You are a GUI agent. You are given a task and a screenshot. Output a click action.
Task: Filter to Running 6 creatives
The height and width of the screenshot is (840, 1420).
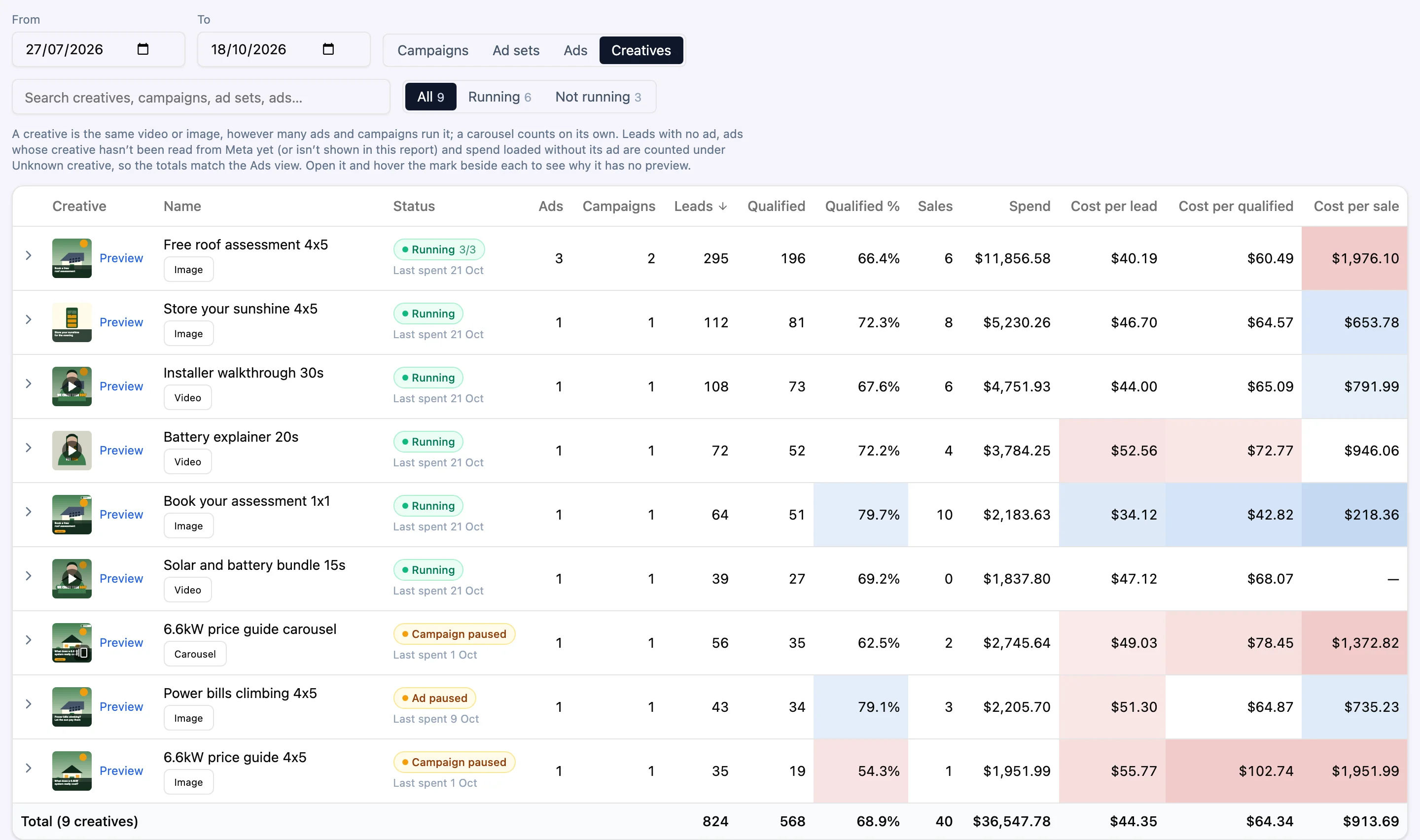pos(499,97)
